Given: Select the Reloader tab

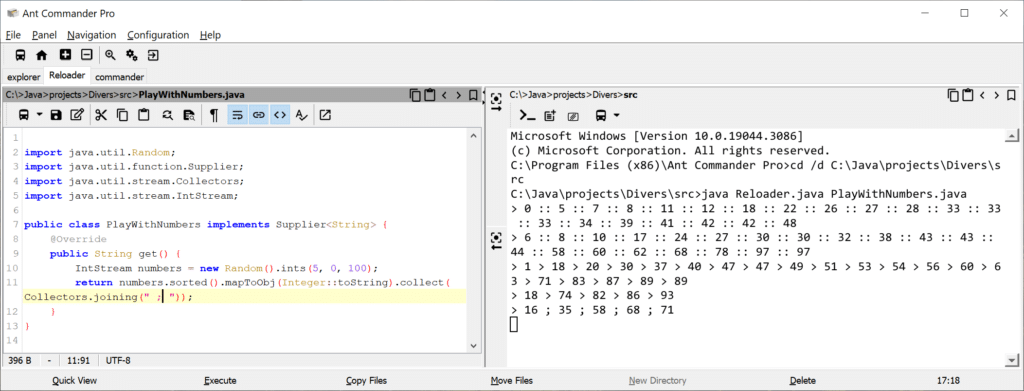Looking at the screenshot, I should tap(67, 75).
